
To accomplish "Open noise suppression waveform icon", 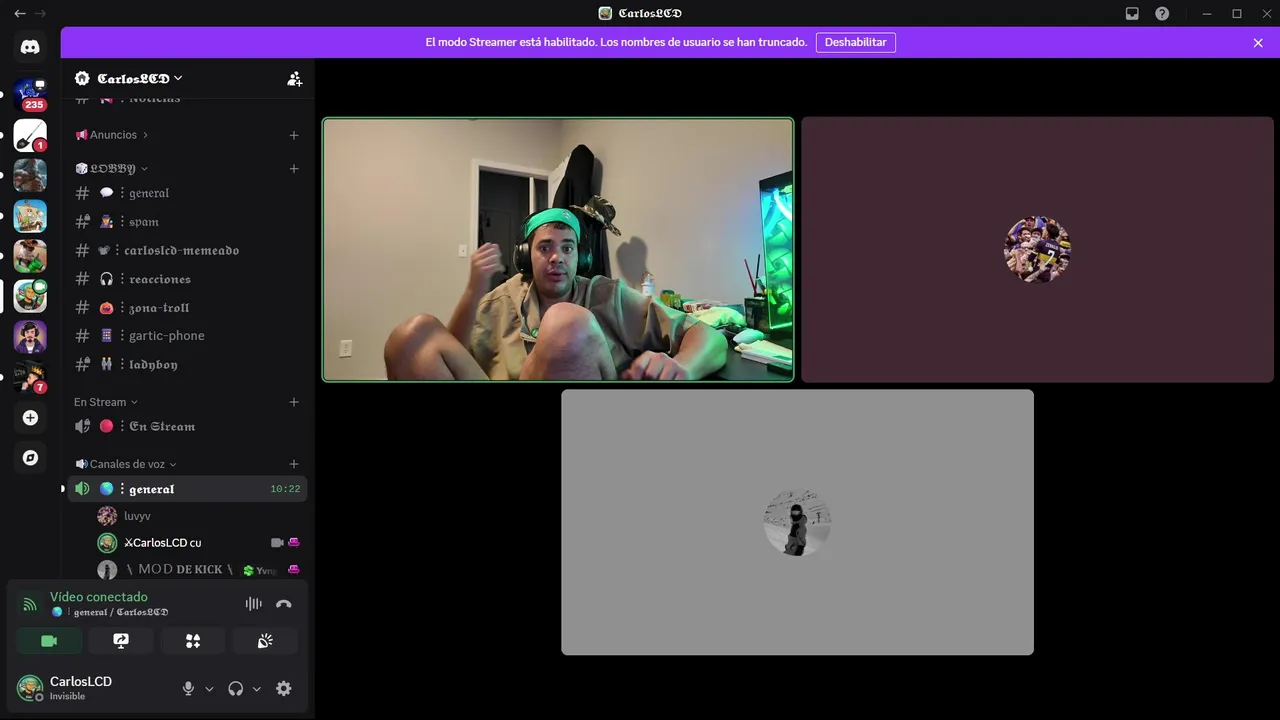I will (x=254, y=604).
